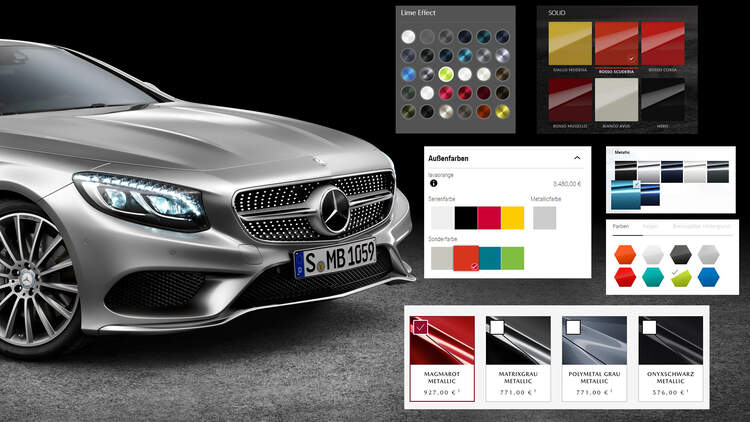Select the green Sonderfarbe swatch
This screenshot has width=750, height=422.
[x=512, y=258]
